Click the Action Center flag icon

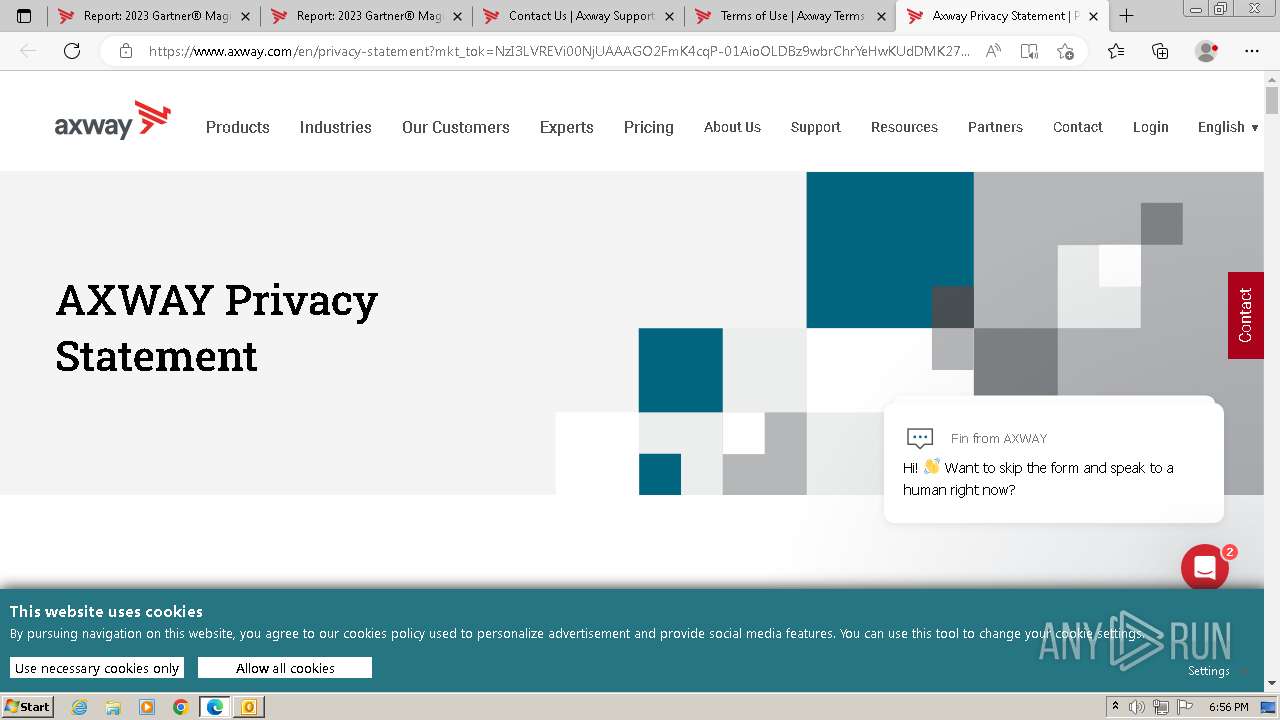click(x=1183, y=707)
